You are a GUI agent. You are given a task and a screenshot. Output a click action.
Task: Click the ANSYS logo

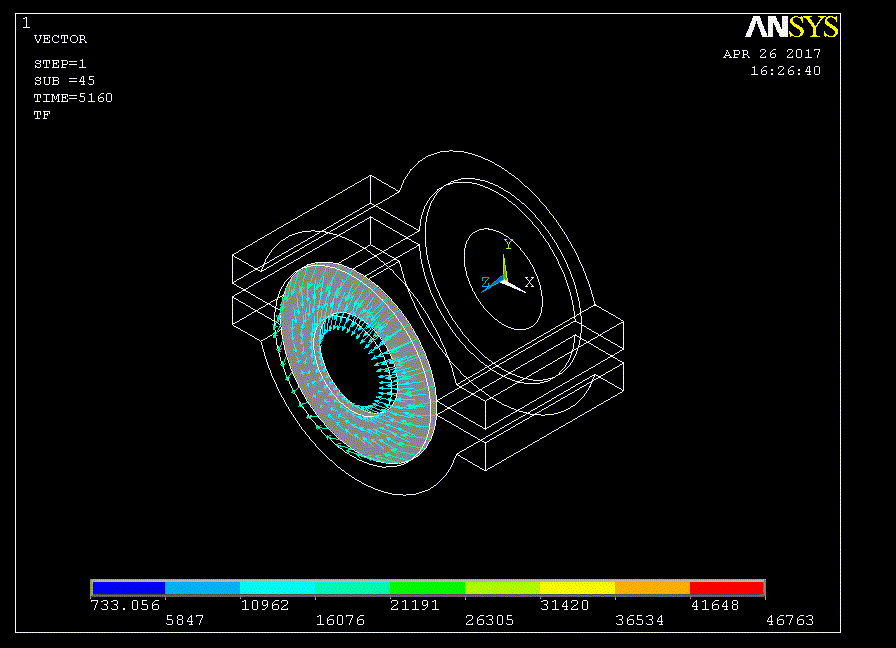(792, 27)
